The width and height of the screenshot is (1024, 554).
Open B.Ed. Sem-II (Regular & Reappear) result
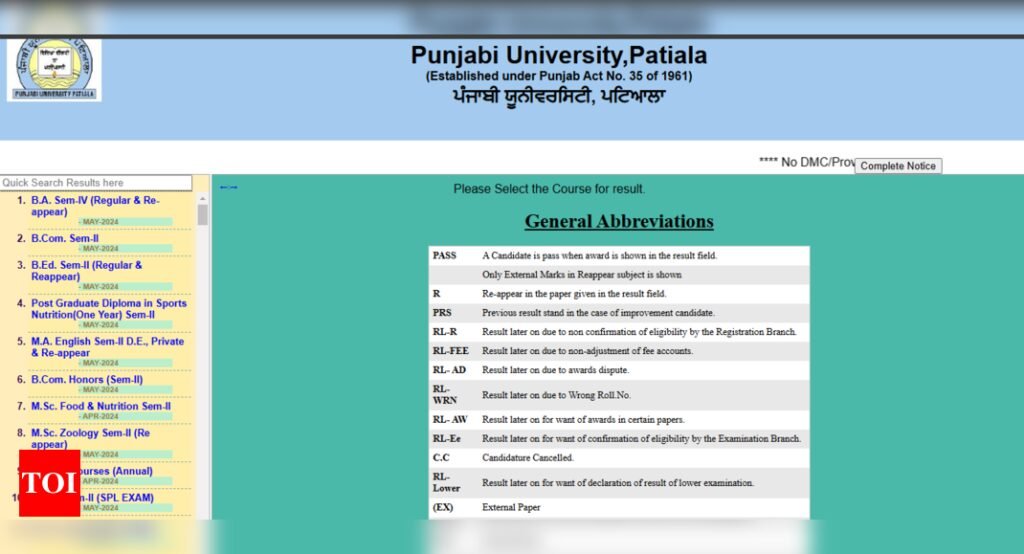pos(86,270)
